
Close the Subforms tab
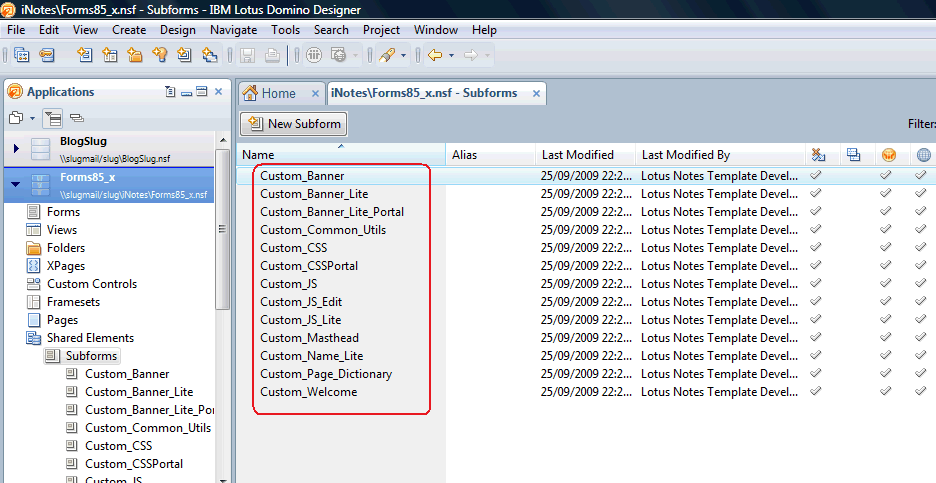[536, 94]
